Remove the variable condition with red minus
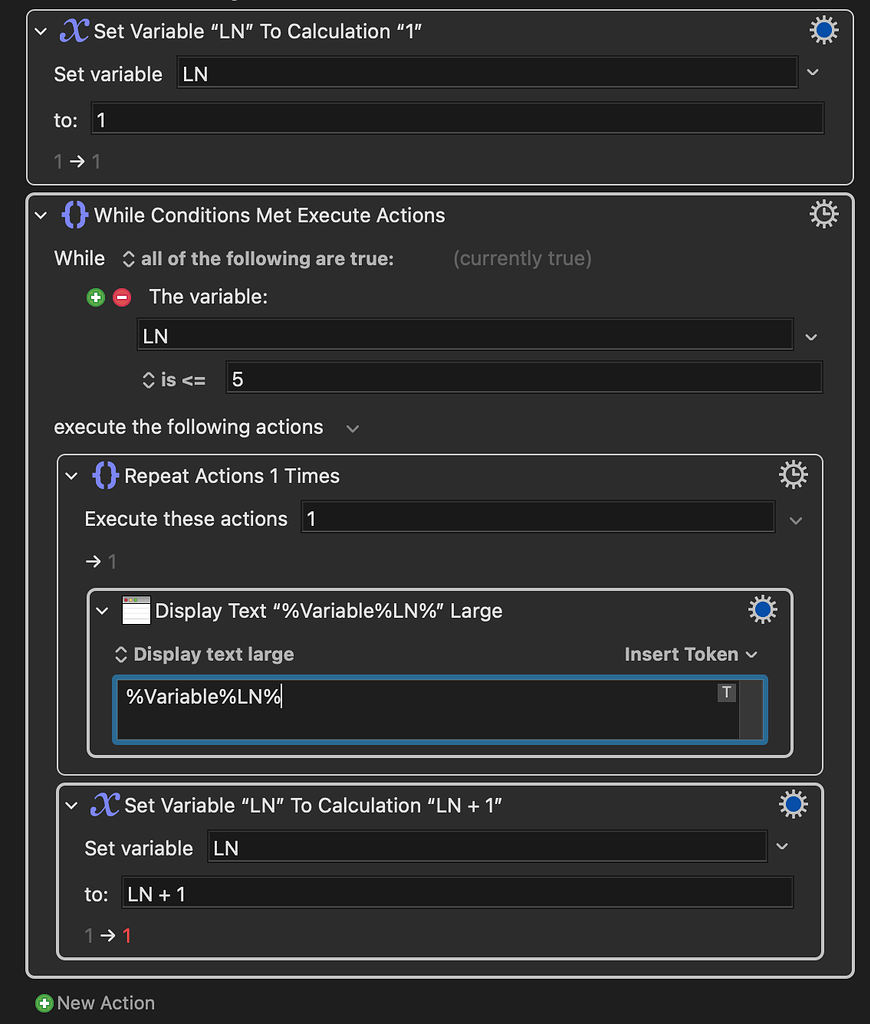The width and height of the screenshot is (870, 1024). pos(121,298)
